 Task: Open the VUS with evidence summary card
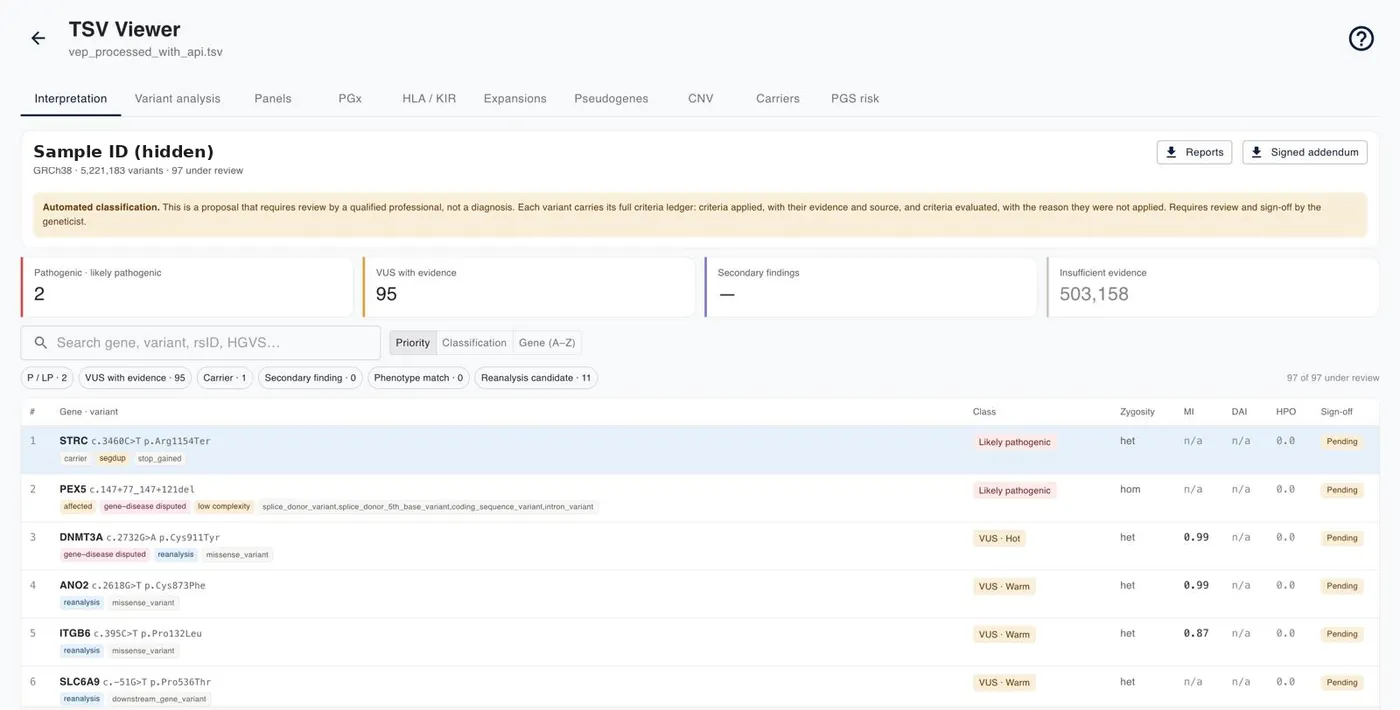click(529, 287)
